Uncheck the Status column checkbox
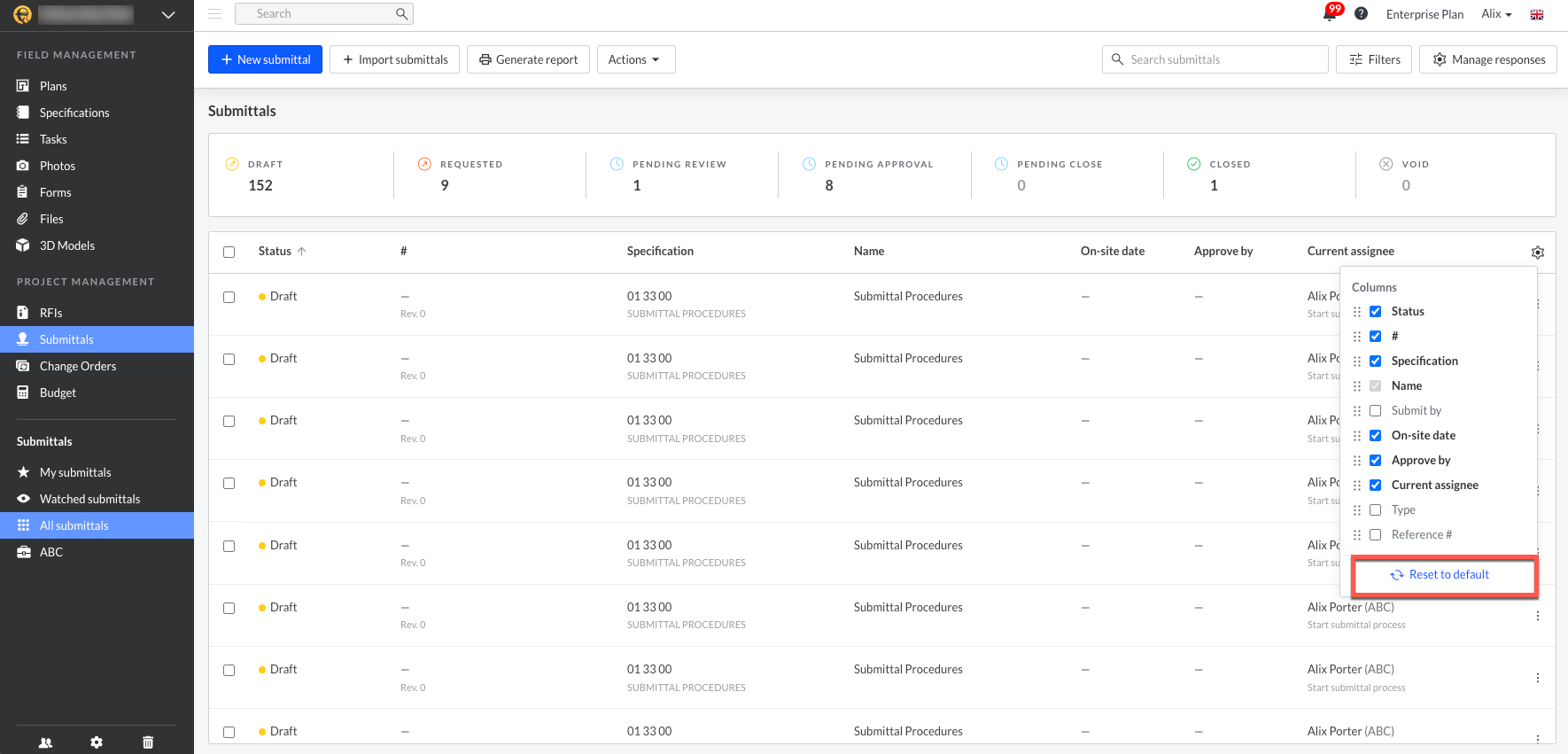 pos(1376,311)
